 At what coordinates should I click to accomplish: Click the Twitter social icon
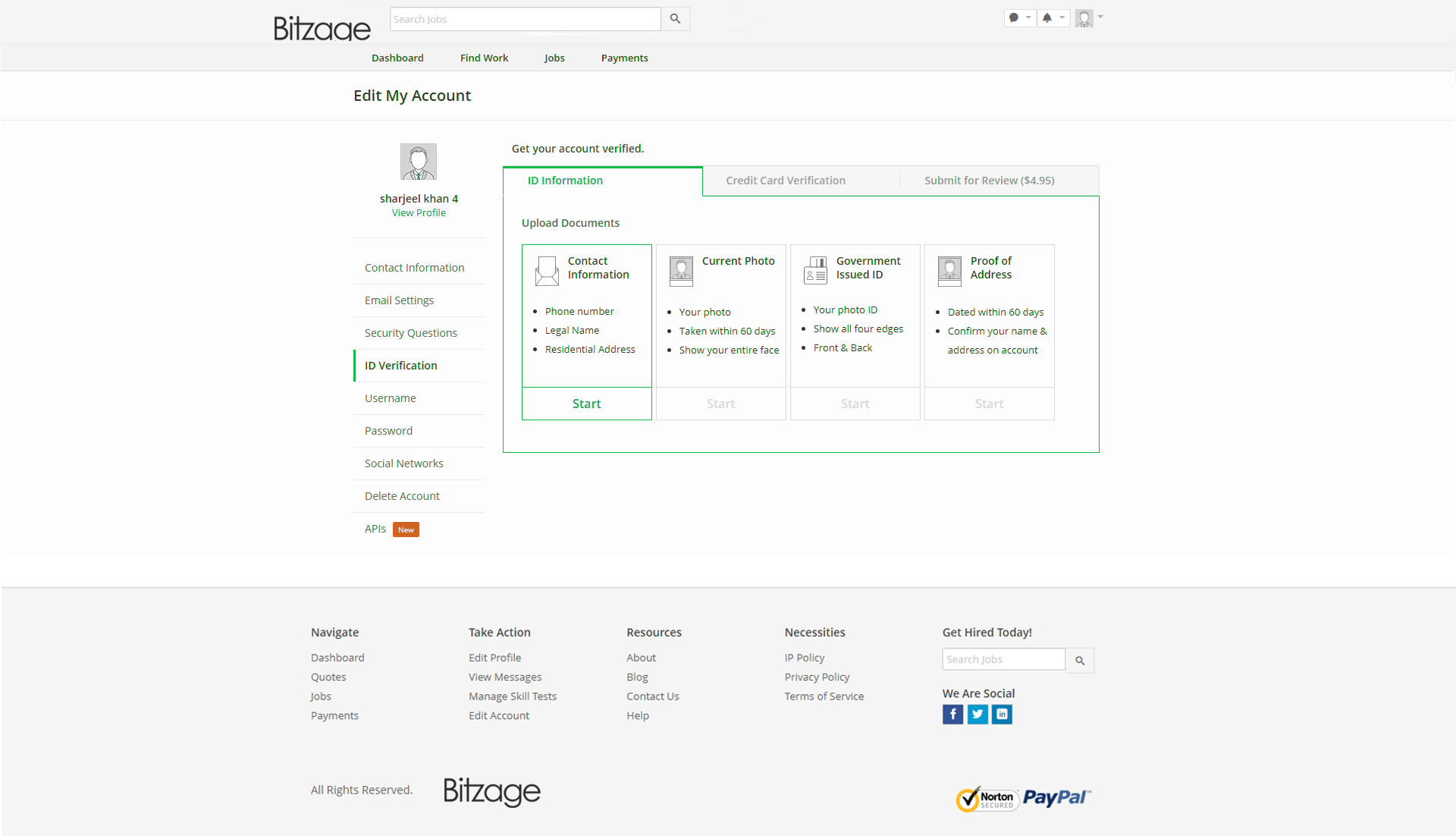pos(977,714)
